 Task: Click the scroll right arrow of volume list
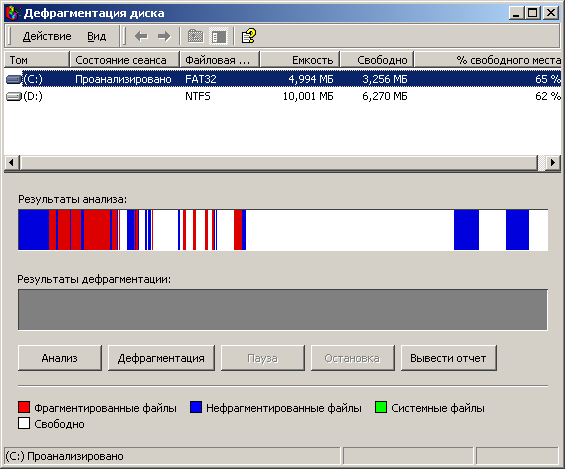pos(553,162)
